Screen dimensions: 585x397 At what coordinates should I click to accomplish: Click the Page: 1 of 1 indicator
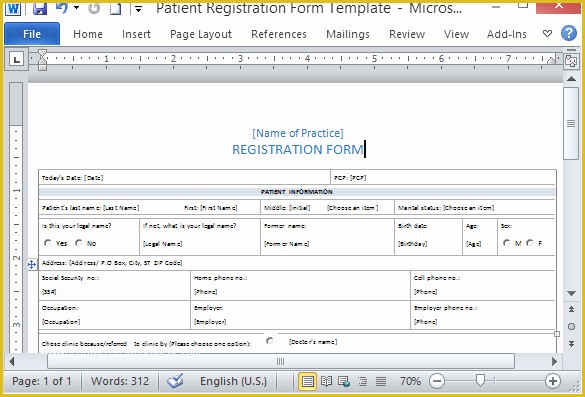point(41,381)
